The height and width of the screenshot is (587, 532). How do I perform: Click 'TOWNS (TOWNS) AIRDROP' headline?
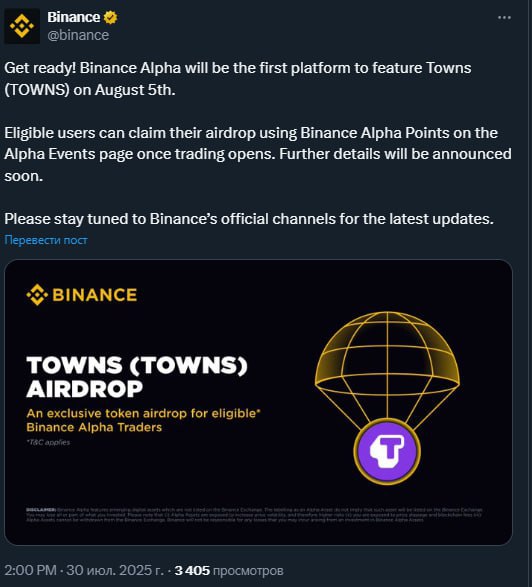137,377
